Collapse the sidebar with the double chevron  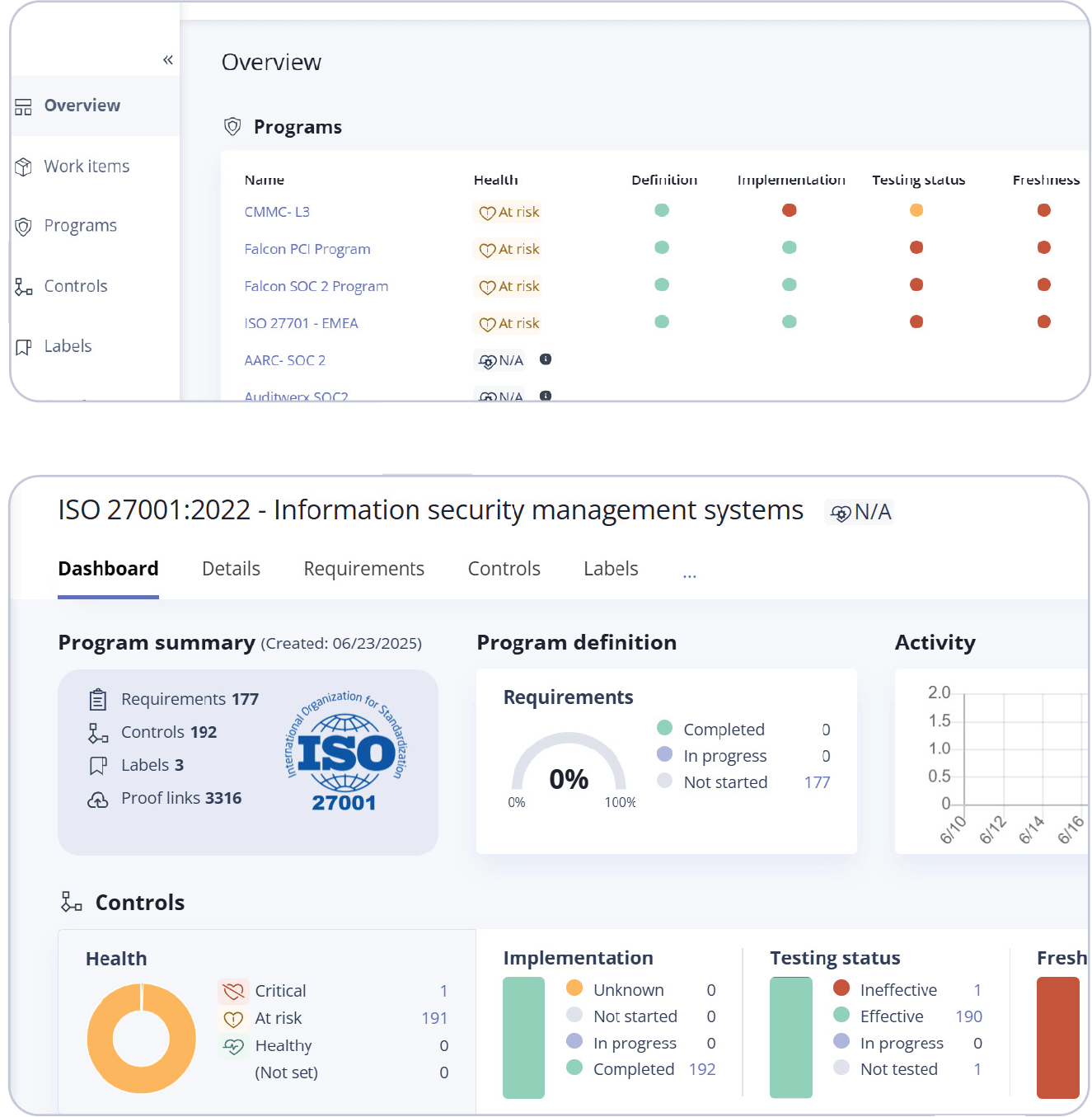pyautogui.click(x=168, y=59)
